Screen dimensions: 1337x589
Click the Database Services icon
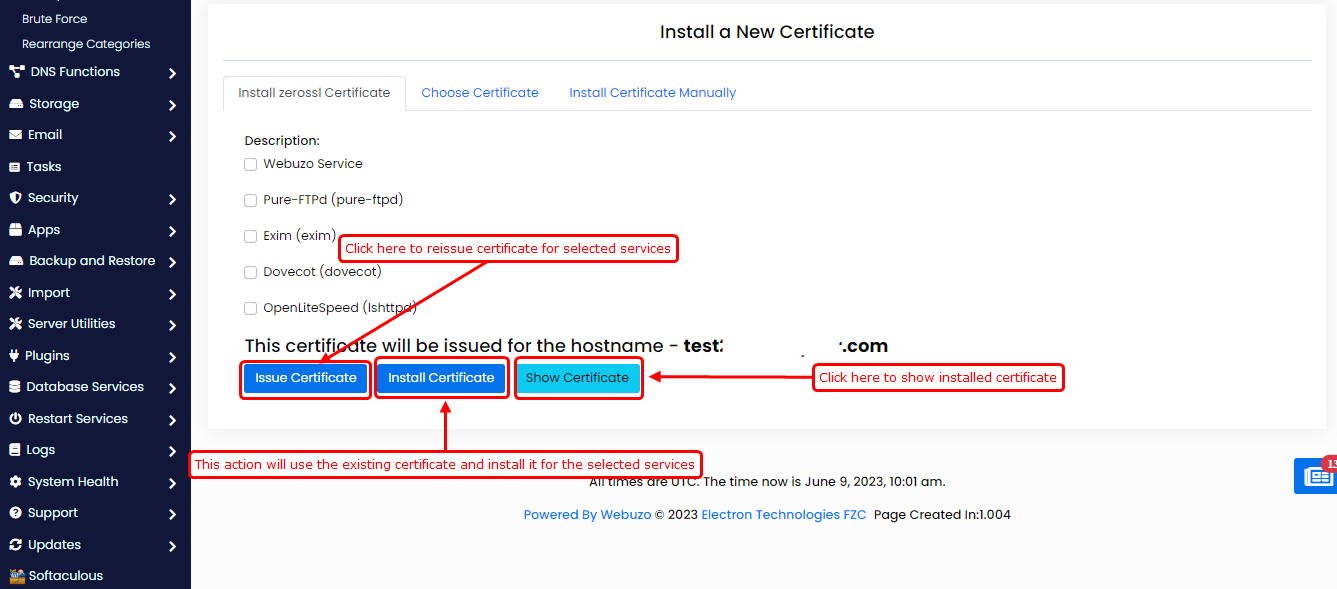pyautogui.click(x=15, y=387)
